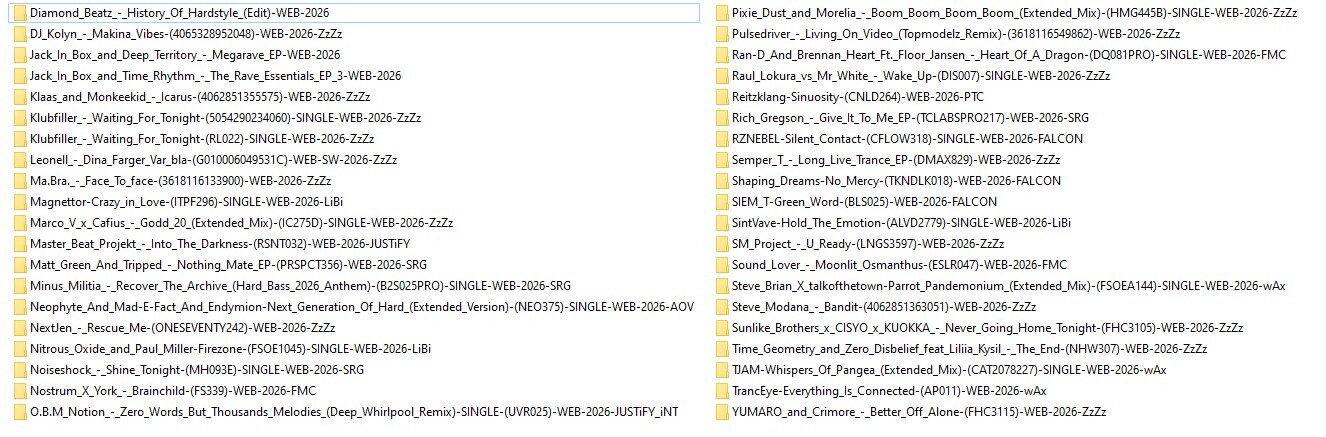Click folder icon beside O.B.M_Notion Zero_Words_But_Thousands_Melodies
This screenshot has width=1326, height=437.
(20, 412)
